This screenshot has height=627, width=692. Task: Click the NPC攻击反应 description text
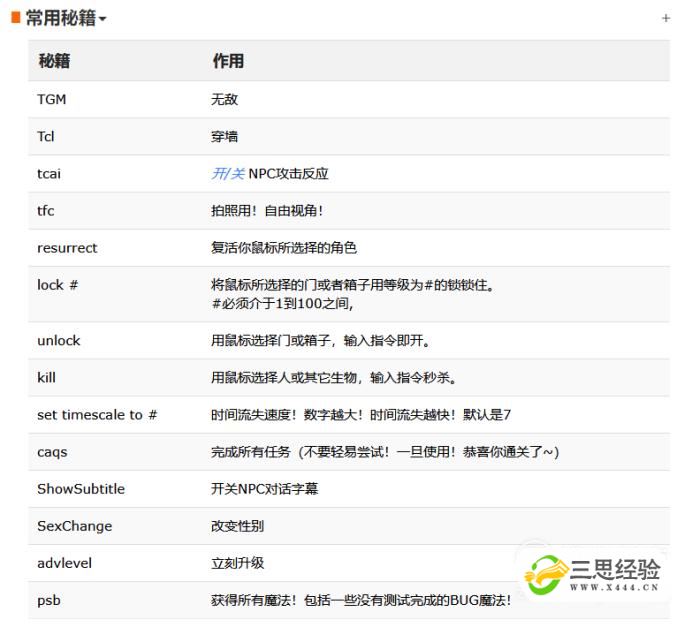(x=288, y=173)
